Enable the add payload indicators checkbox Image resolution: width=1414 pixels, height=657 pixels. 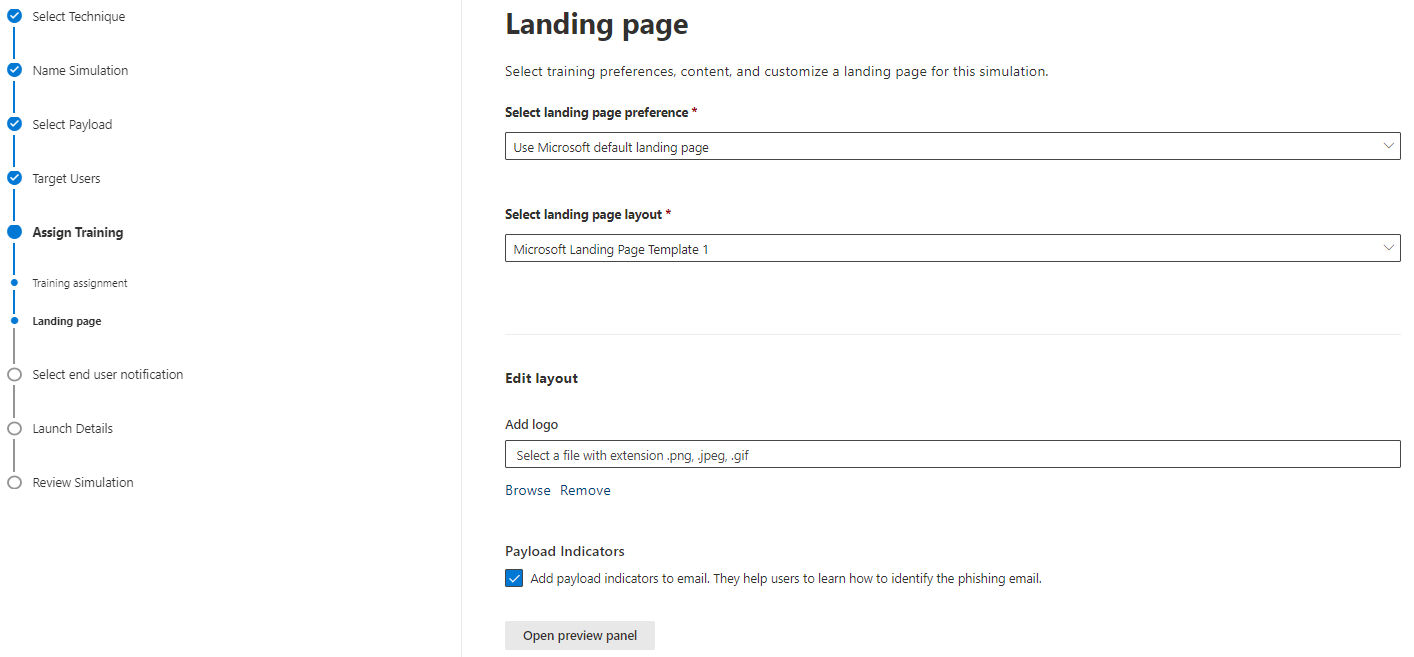pos(513,578)
